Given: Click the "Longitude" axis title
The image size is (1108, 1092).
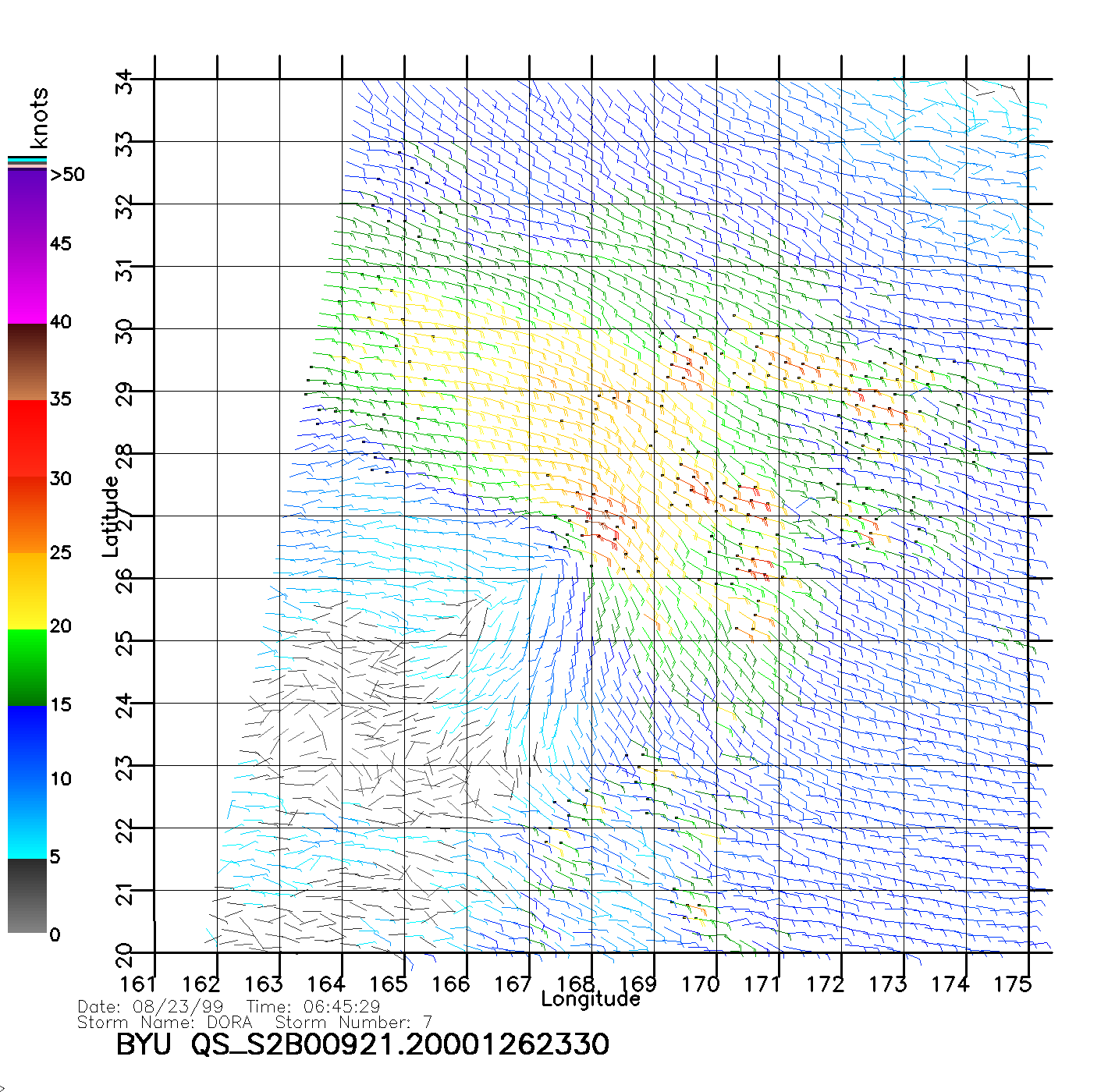Looking at the screenshot, I should 591,999.
